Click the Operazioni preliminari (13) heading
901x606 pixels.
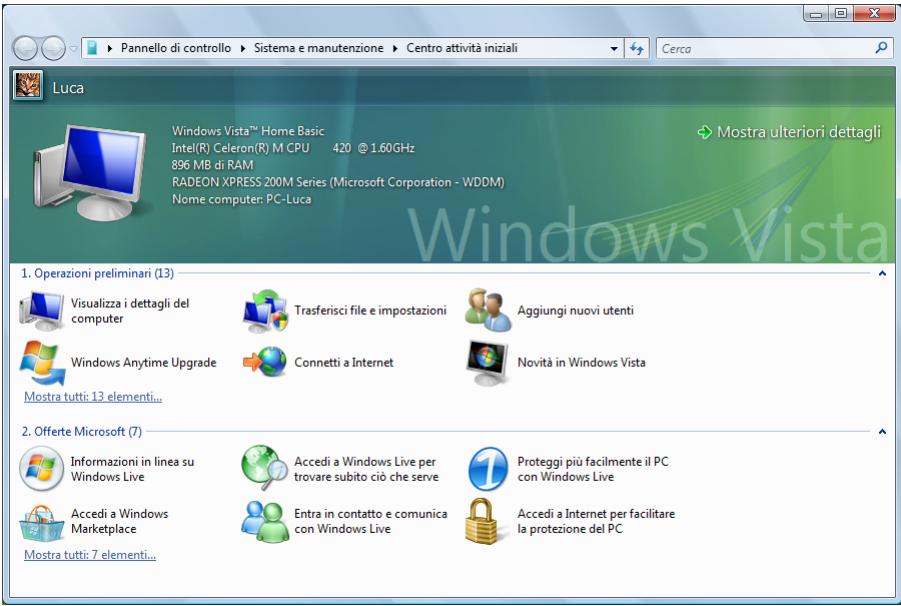point(97,273)
